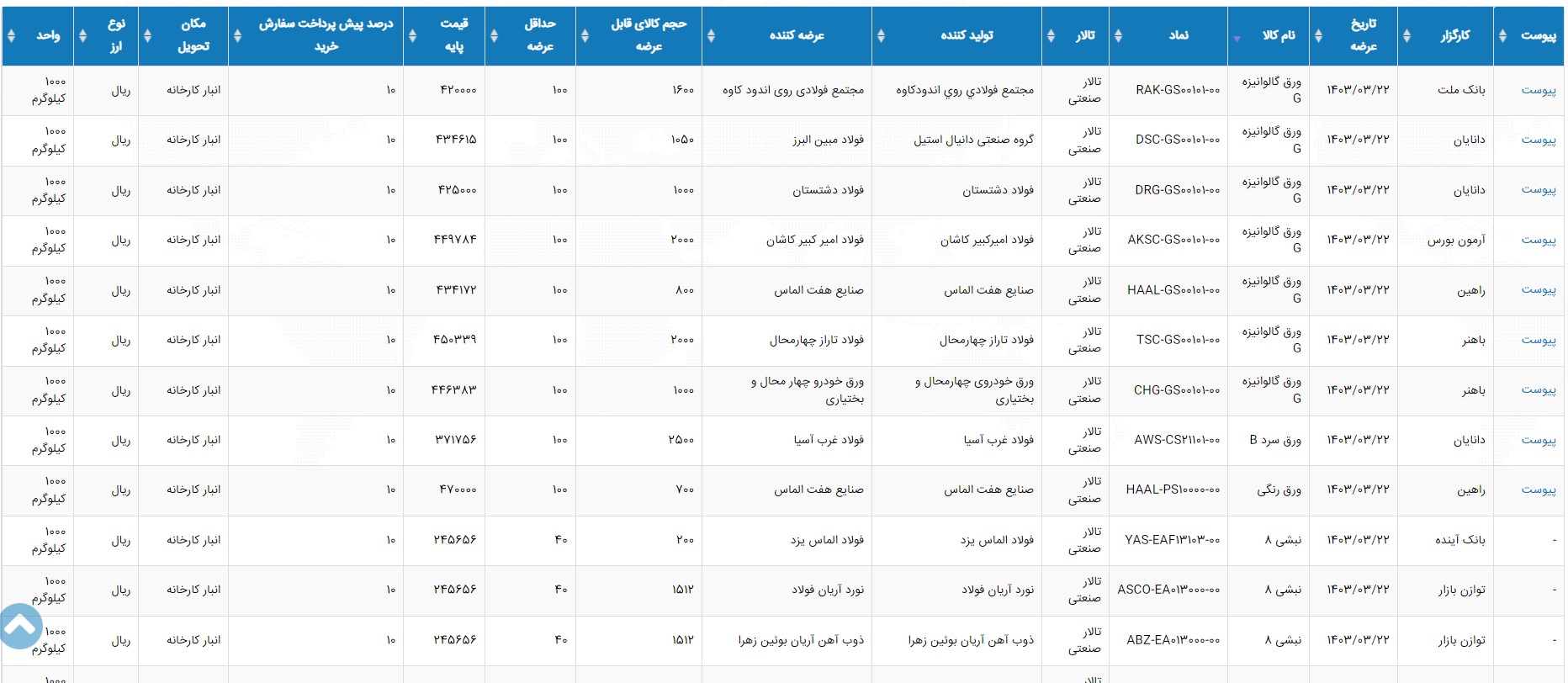This screenshot has width=1568, height=683.
Task: Click the round scroll-to-top chevron button
Action: (x=20, y=626)
